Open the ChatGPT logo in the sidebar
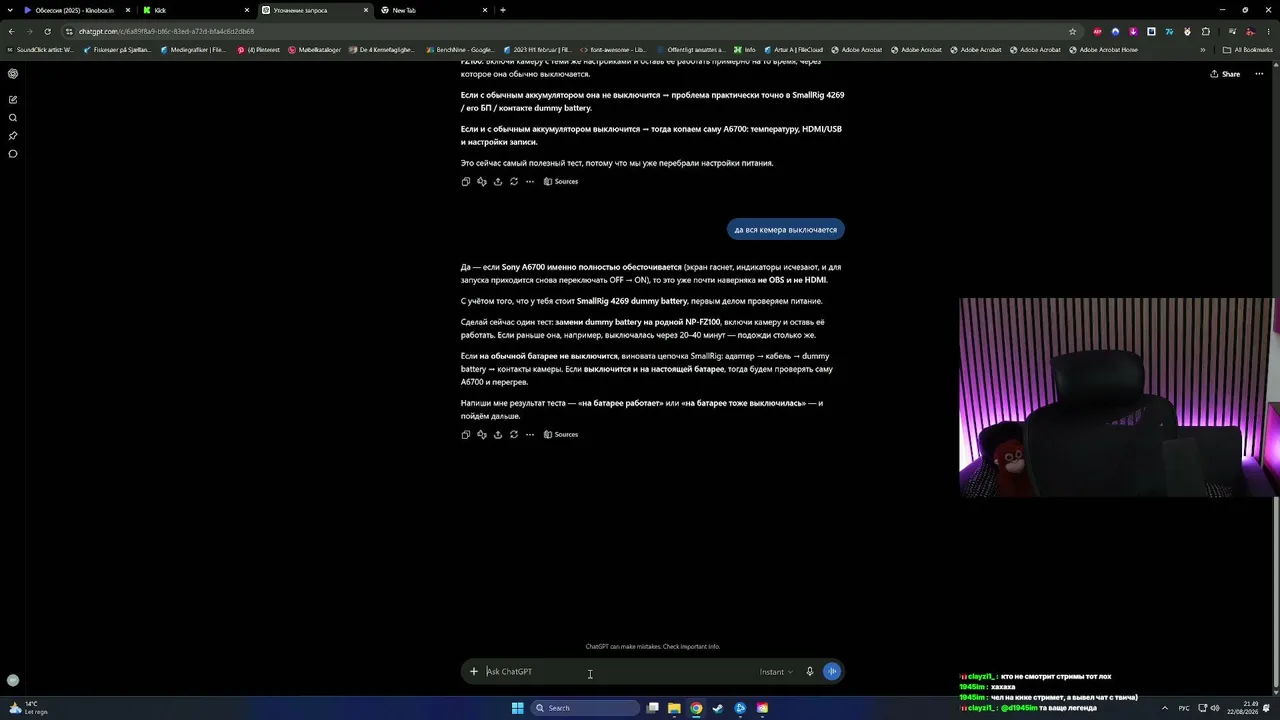 tap(13, 74)
